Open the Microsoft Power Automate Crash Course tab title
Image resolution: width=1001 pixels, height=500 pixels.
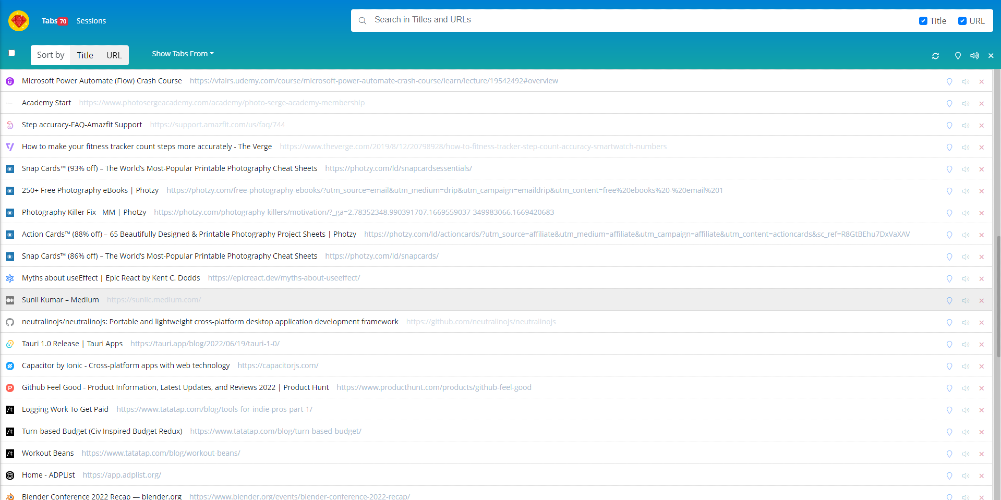(x=102, y=81)
